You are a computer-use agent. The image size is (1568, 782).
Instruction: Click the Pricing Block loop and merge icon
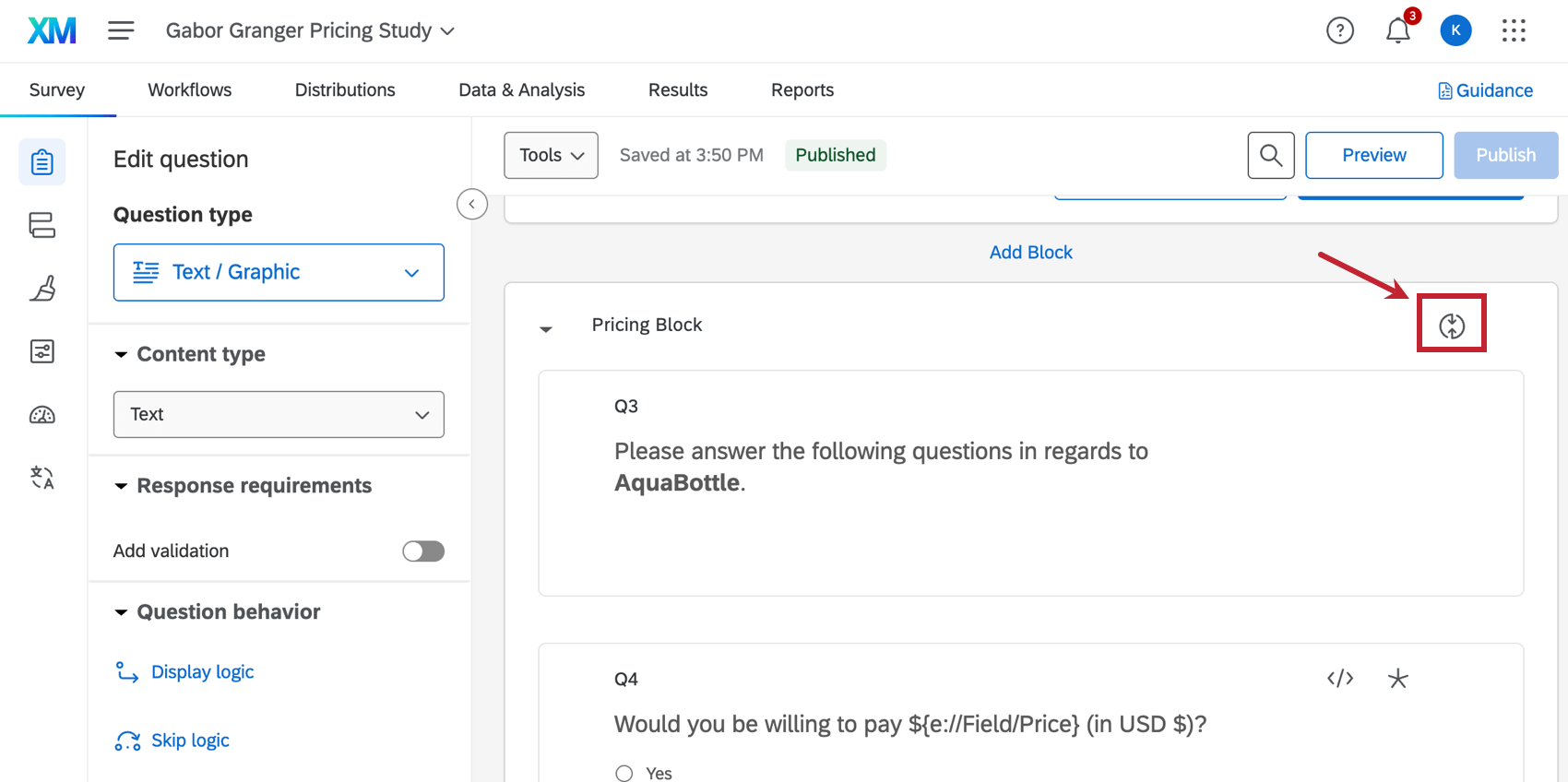1451,325
